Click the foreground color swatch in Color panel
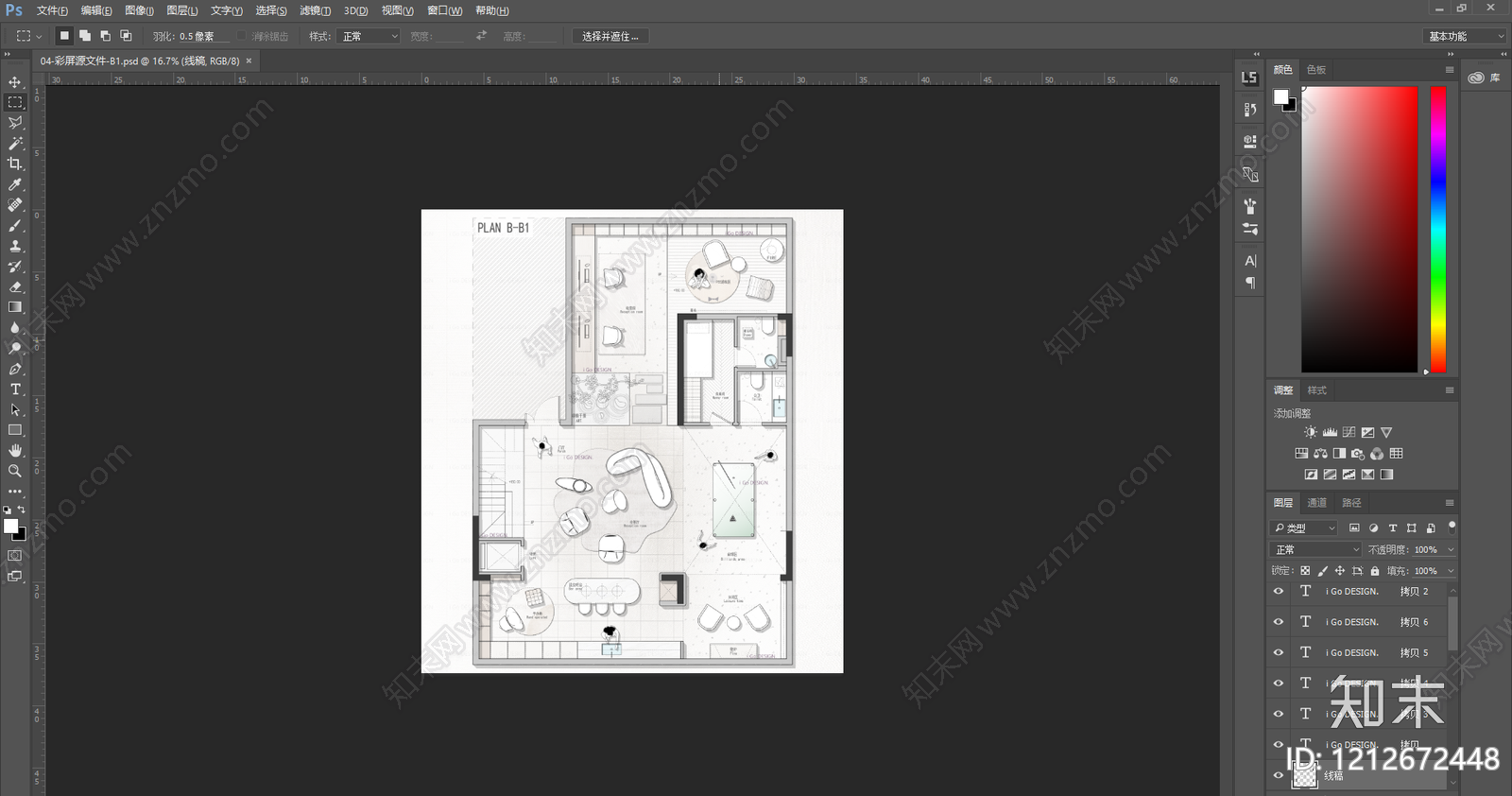Viewport: 1512px width, 796px height. 1281,96
